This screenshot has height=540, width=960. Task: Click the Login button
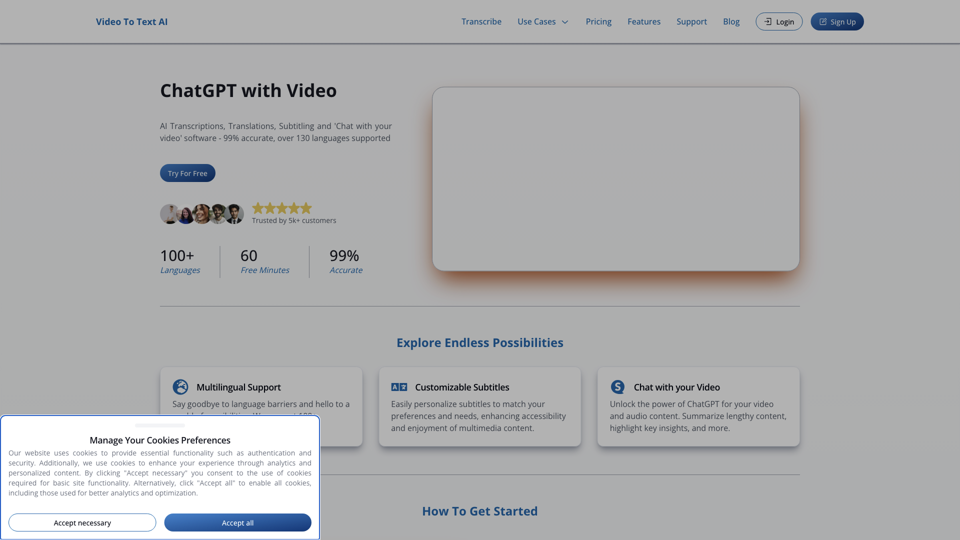[779, 21]
